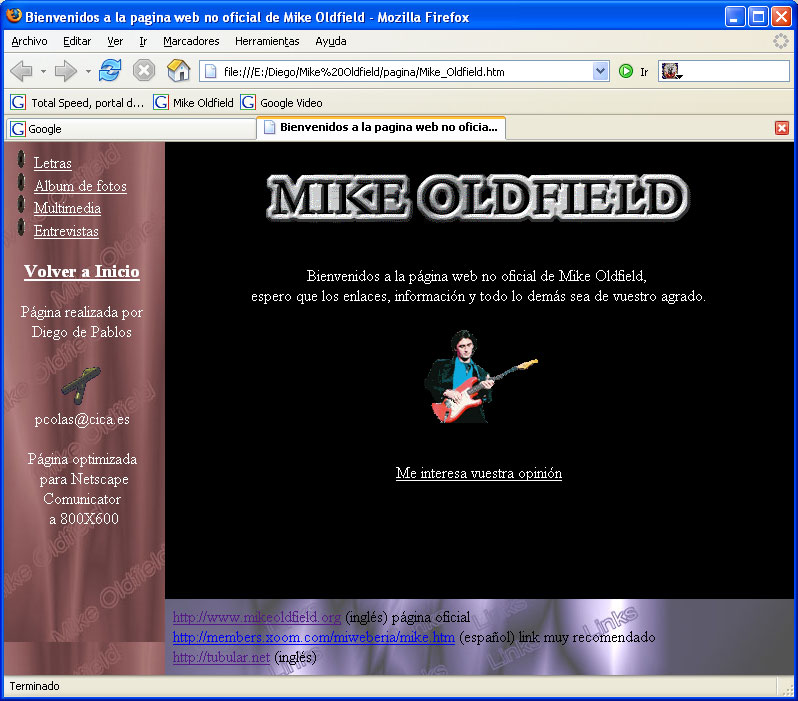Open the Herramientas menu

click(267, 41)
